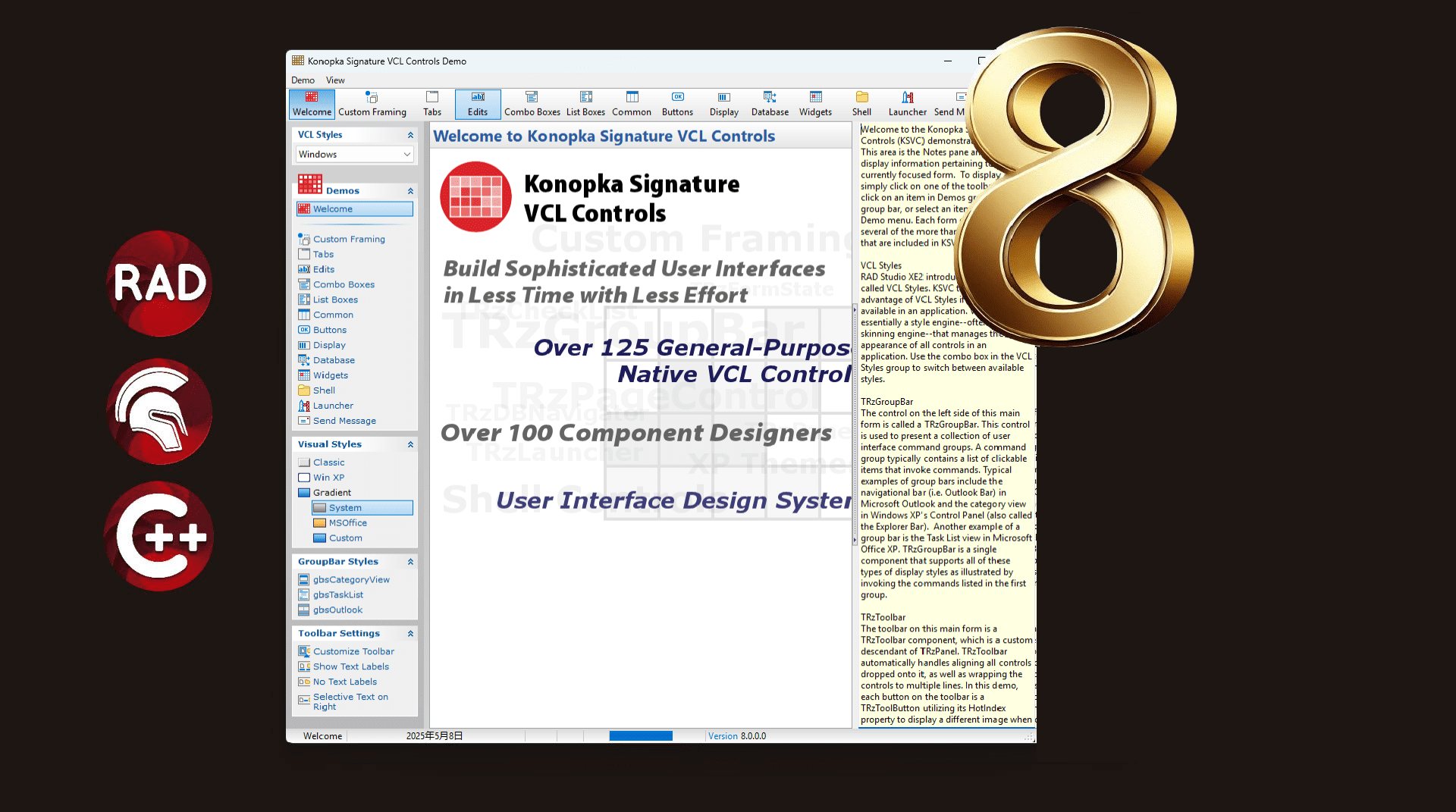Image resolution: width=1456 pixels, height=812 pixels.
Task: Open Custom Framing from the top toolbar
Action: click(x=372, y=104)
